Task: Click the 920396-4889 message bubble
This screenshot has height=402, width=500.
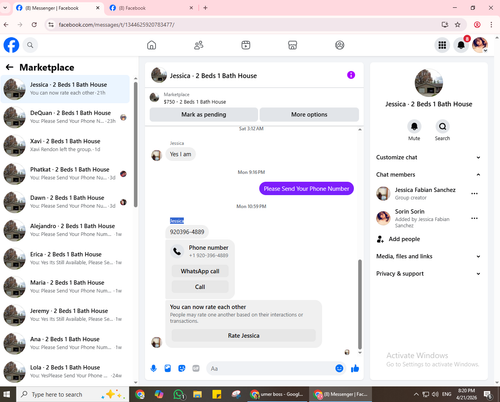Action: tap(187, 232)
